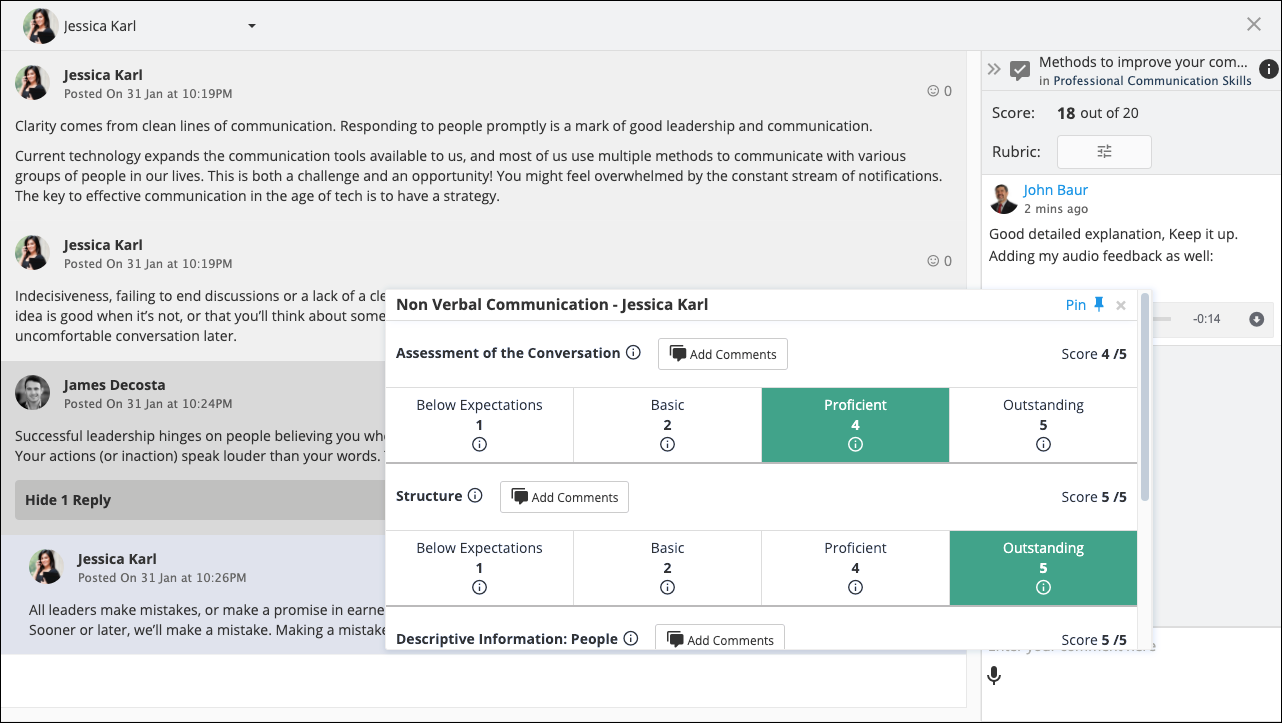Image resolution: width=1282 pixels, height=723 pixels.
Task: Collapse thread with Hide 1 Reply
Action: point(200,500)
